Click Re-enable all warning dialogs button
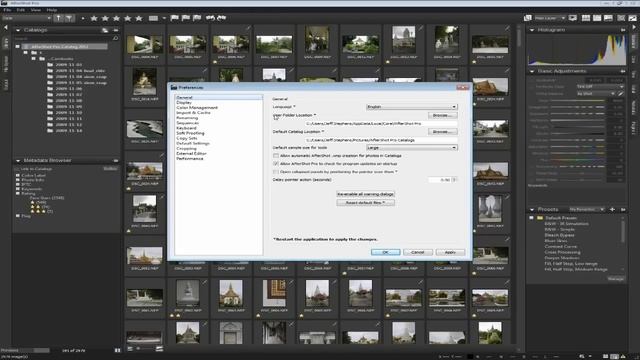 365,194
